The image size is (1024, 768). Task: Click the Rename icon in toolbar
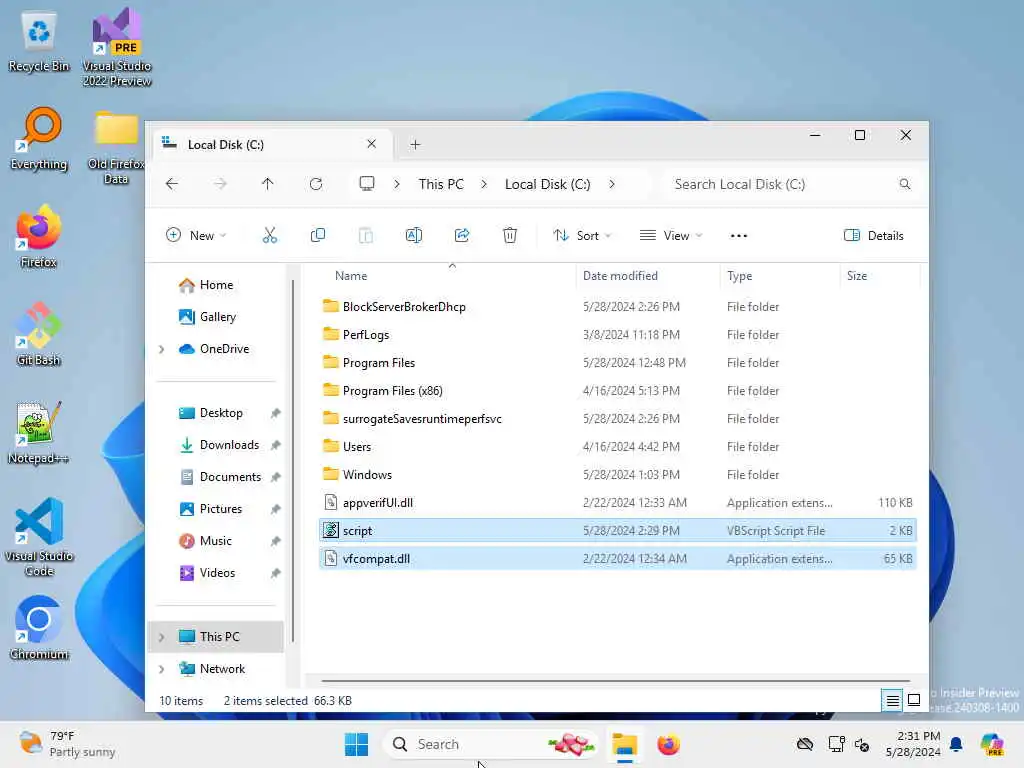click(414, 236)
